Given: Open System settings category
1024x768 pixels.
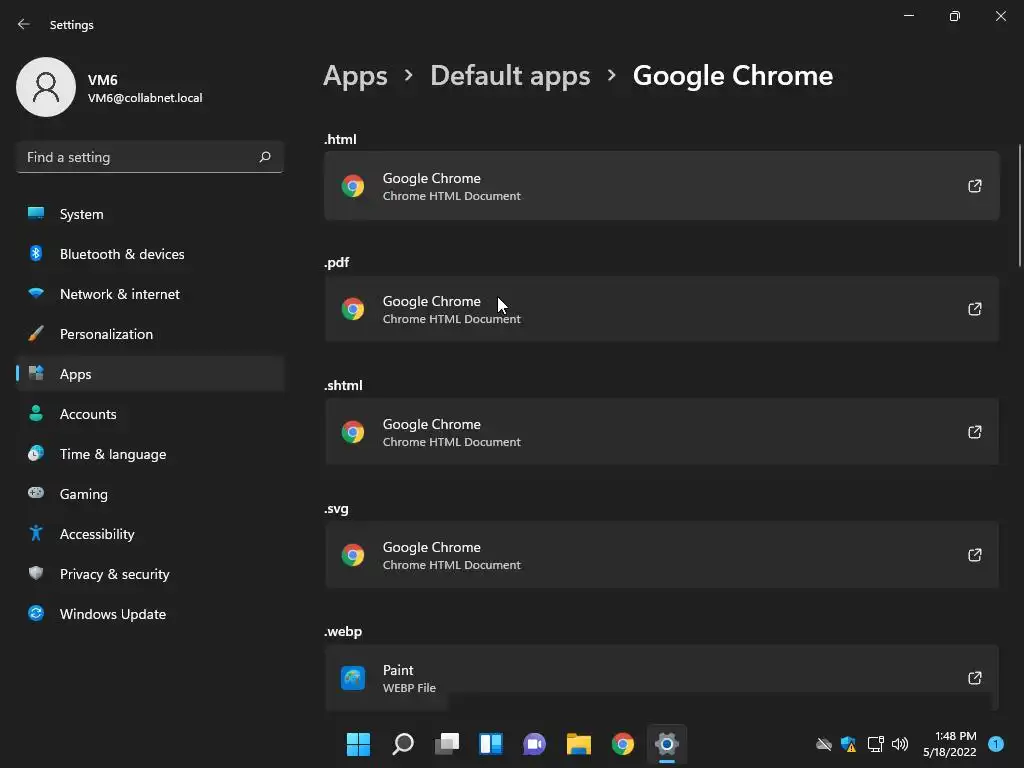Looking at the screenshot, I should [150, 214].
